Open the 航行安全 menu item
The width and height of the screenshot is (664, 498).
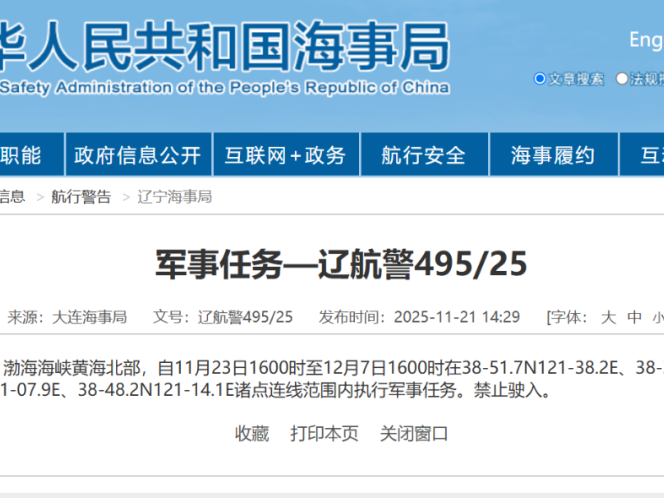pos(423,155)
